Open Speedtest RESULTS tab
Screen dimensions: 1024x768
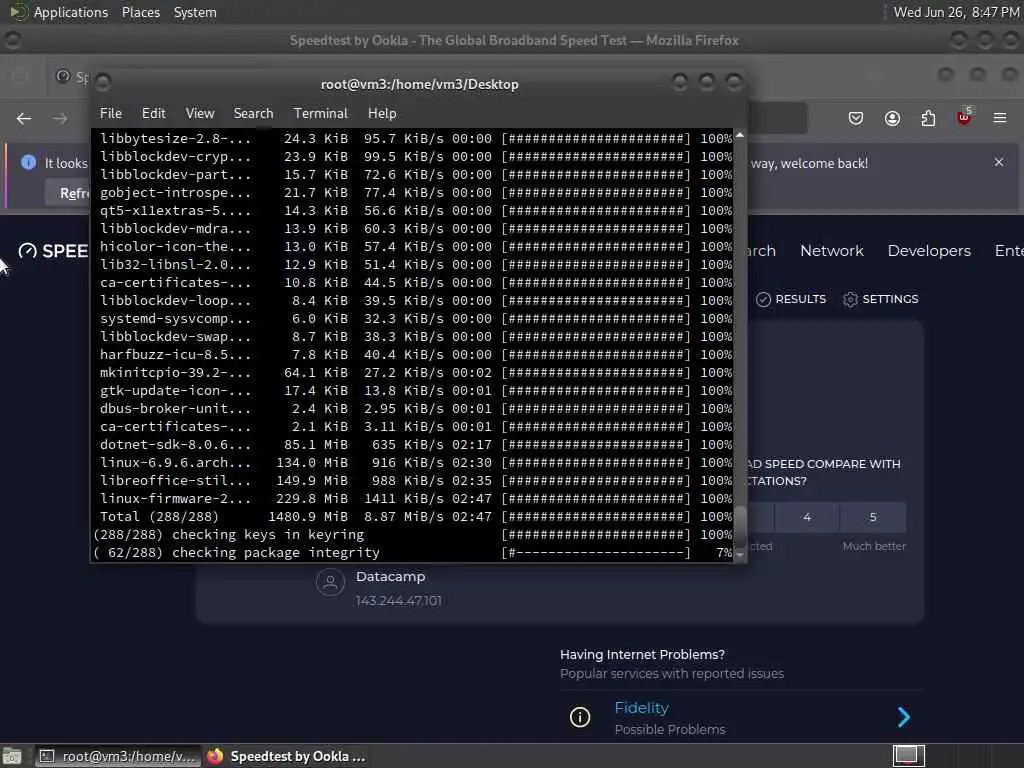791,299
